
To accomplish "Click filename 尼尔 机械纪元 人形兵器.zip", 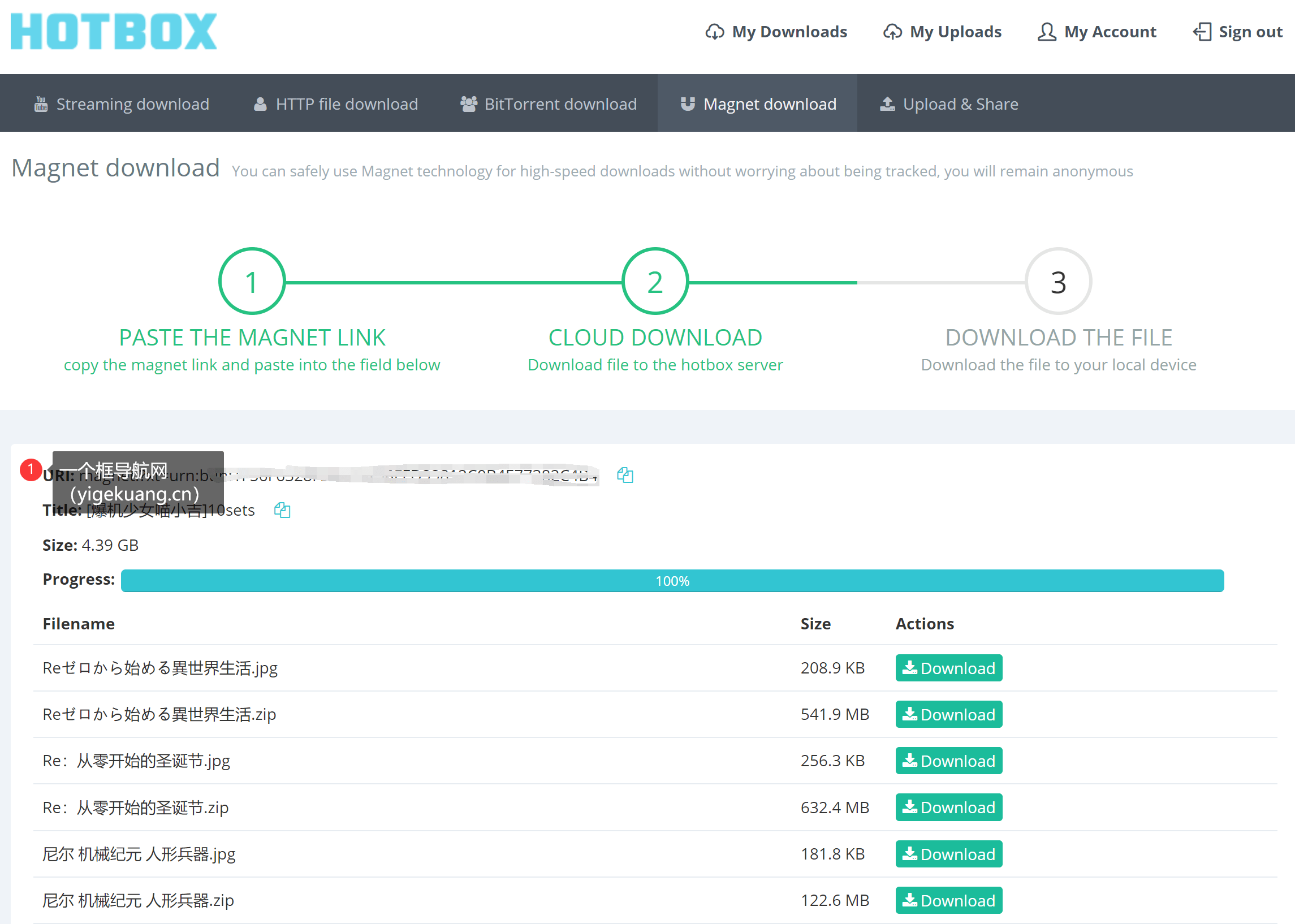I will pyautogui.click(x=138, y=901).
